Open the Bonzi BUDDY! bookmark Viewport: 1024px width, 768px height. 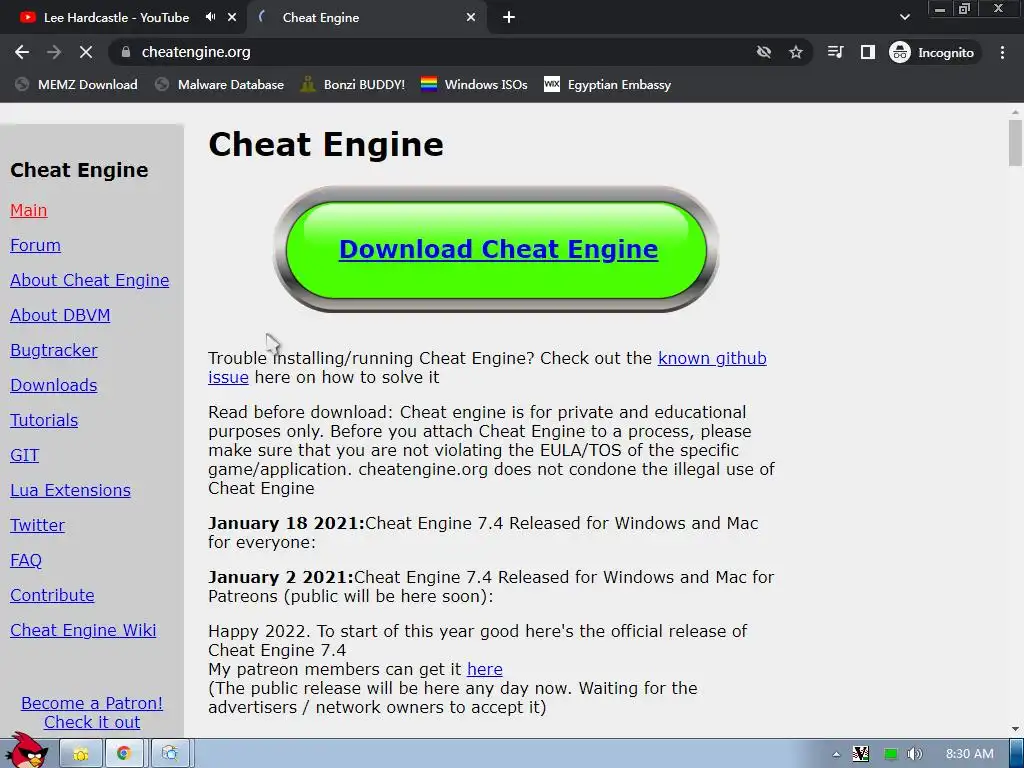point(353,85)
